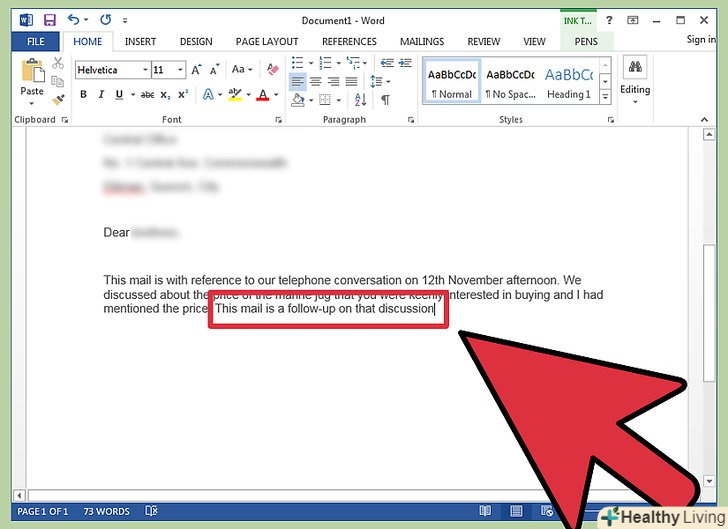
Task: Open proofing errors icon in status bar
Action: click(x=151, y=511)
